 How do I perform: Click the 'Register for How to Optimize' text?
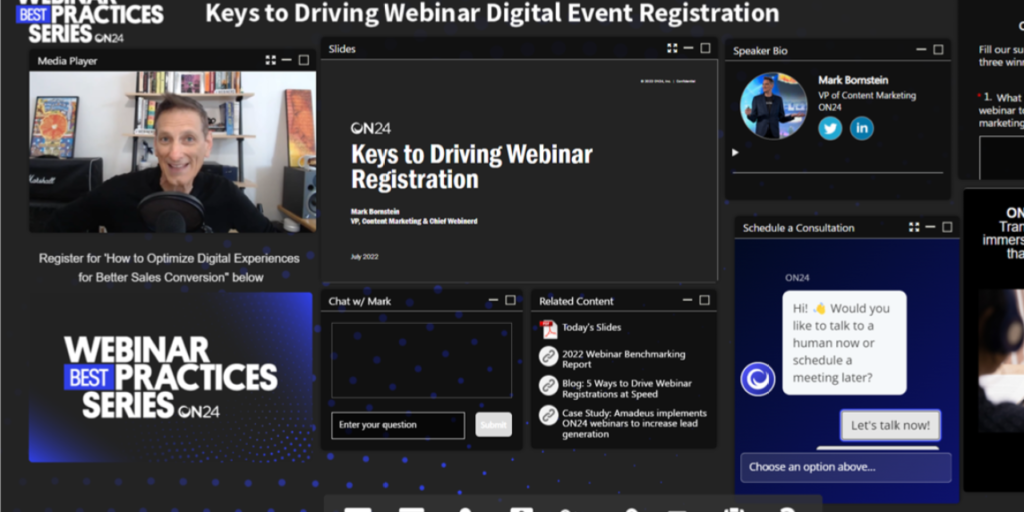[x=169, y=268]
